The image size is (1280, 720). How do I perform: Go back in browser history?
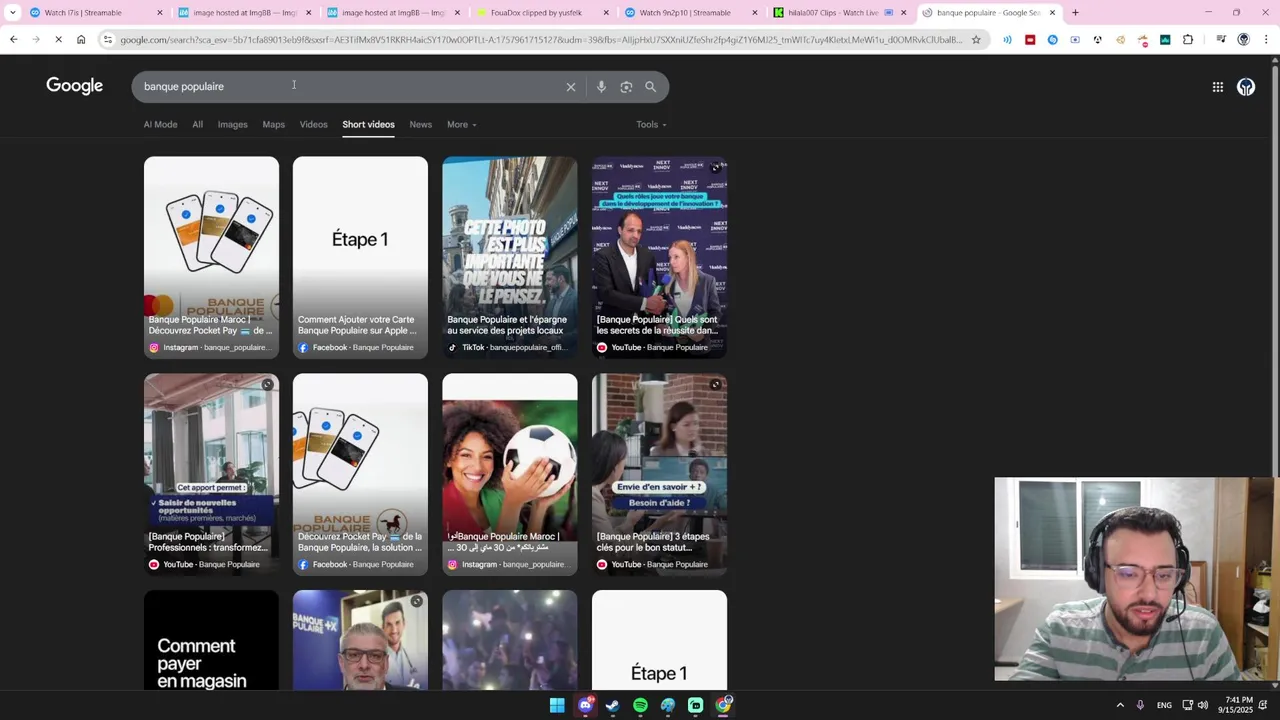tap(13, 40)
